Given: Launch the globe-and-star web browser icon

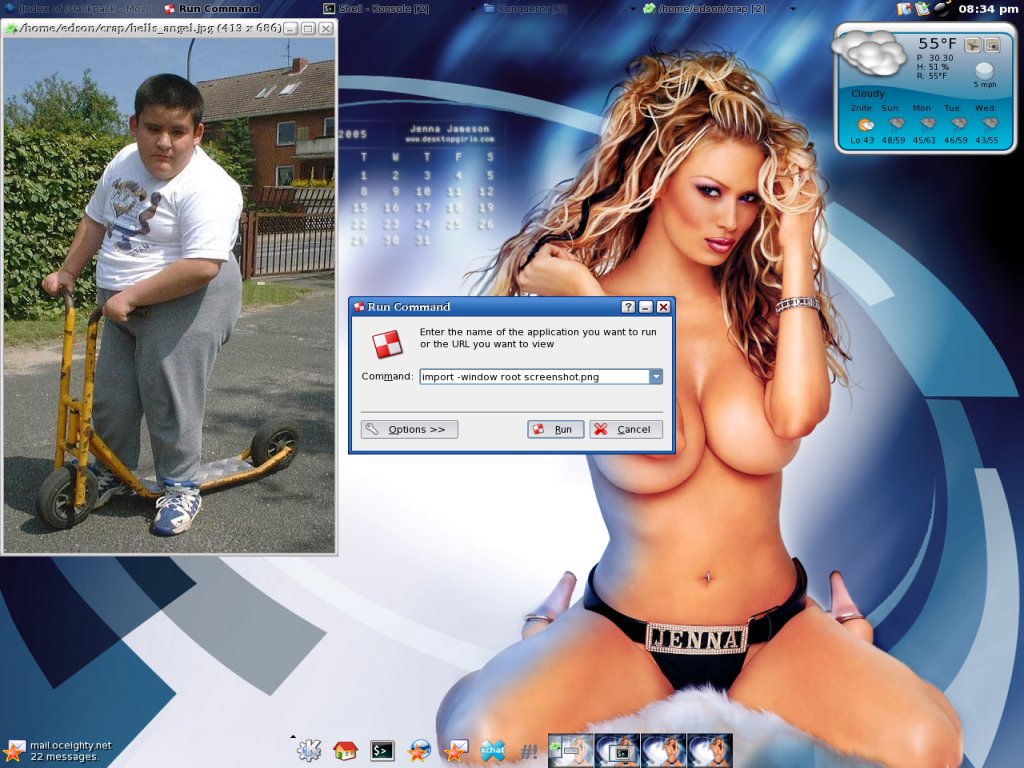Looking at the screenshot, I should pyautogui.click(x=419, y=750).
